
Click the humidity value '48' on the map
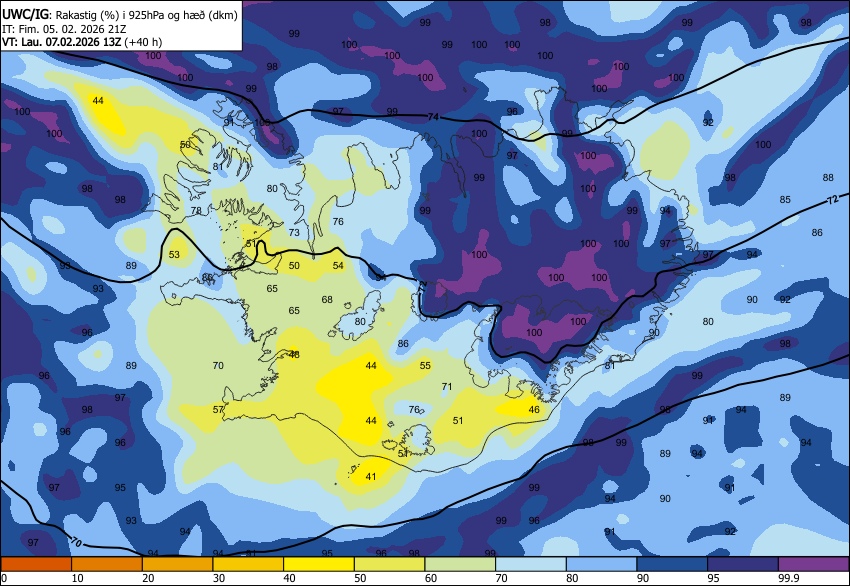click(294, 355)
